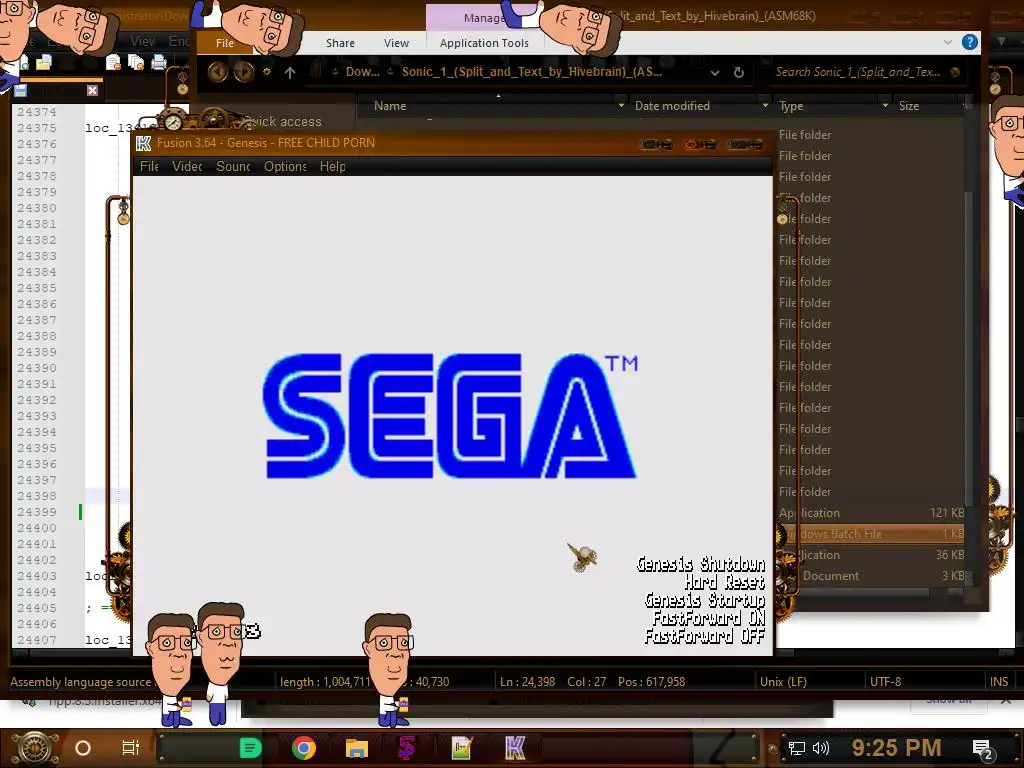1024x768 pixels.
Task: Select the Application row sized 121 KB
Action: (x=871, y=513)
